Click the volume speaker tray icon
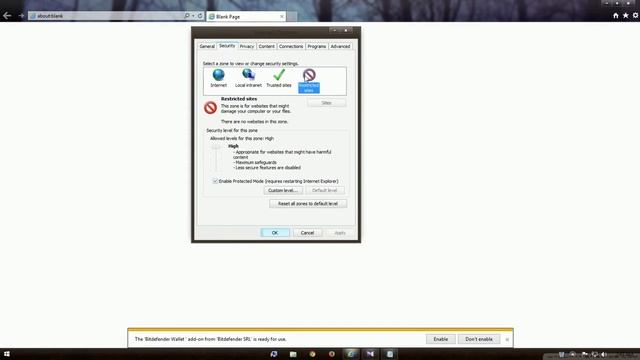Viewport: 640px width, 360px height. pos(604,355)
